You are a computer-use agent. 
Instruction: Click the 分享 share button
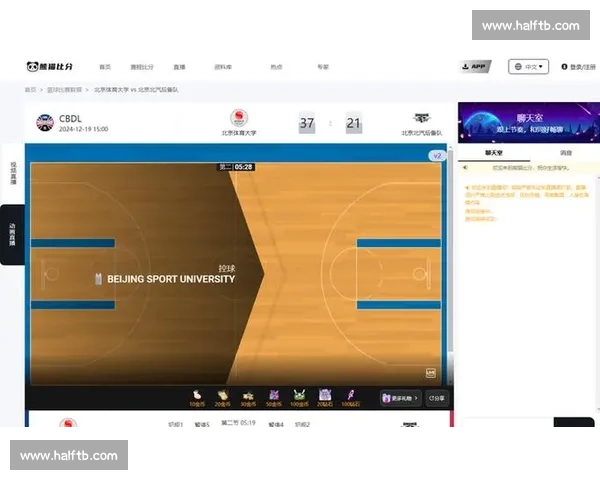(x=437, y=398)
